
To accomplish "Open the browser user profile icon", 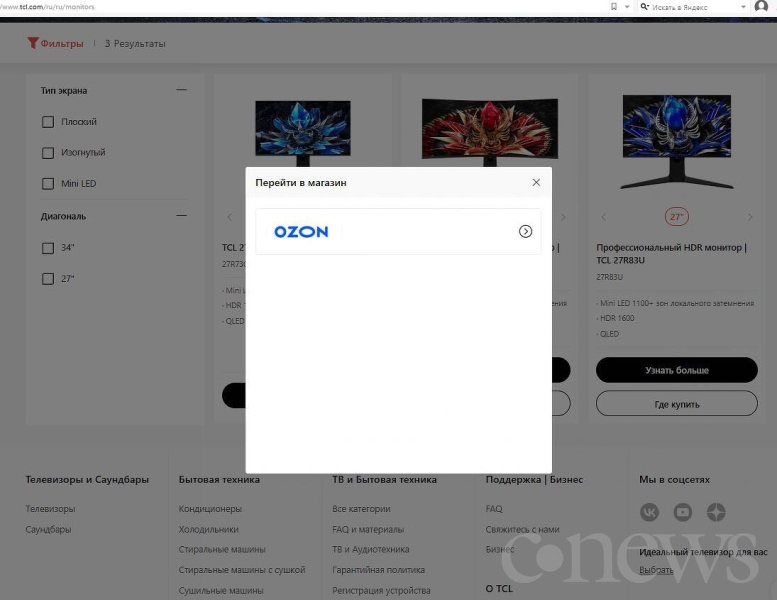I will tap(762, 6).
